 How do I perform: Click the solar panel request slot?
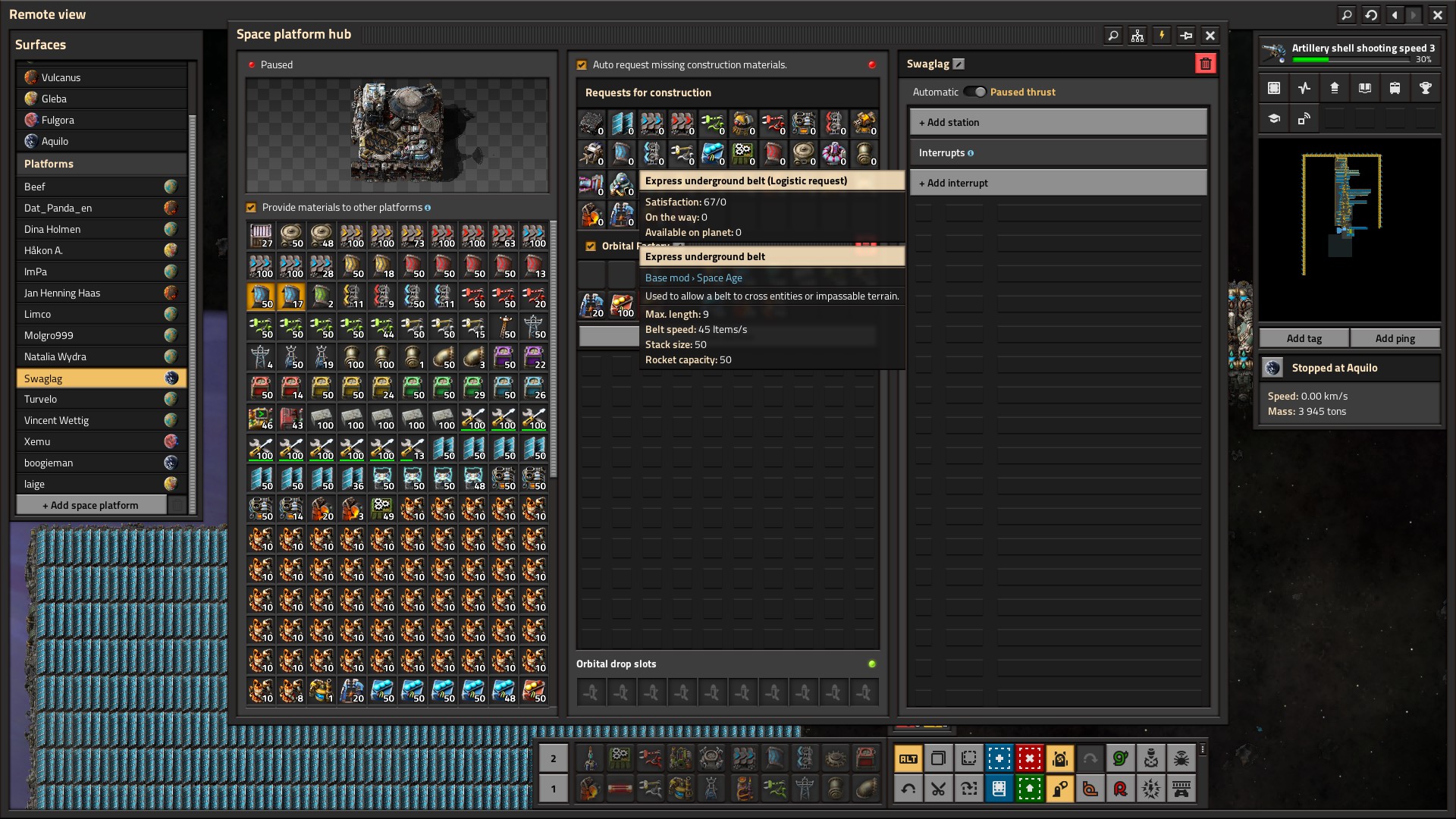click(x=622, y=123)
